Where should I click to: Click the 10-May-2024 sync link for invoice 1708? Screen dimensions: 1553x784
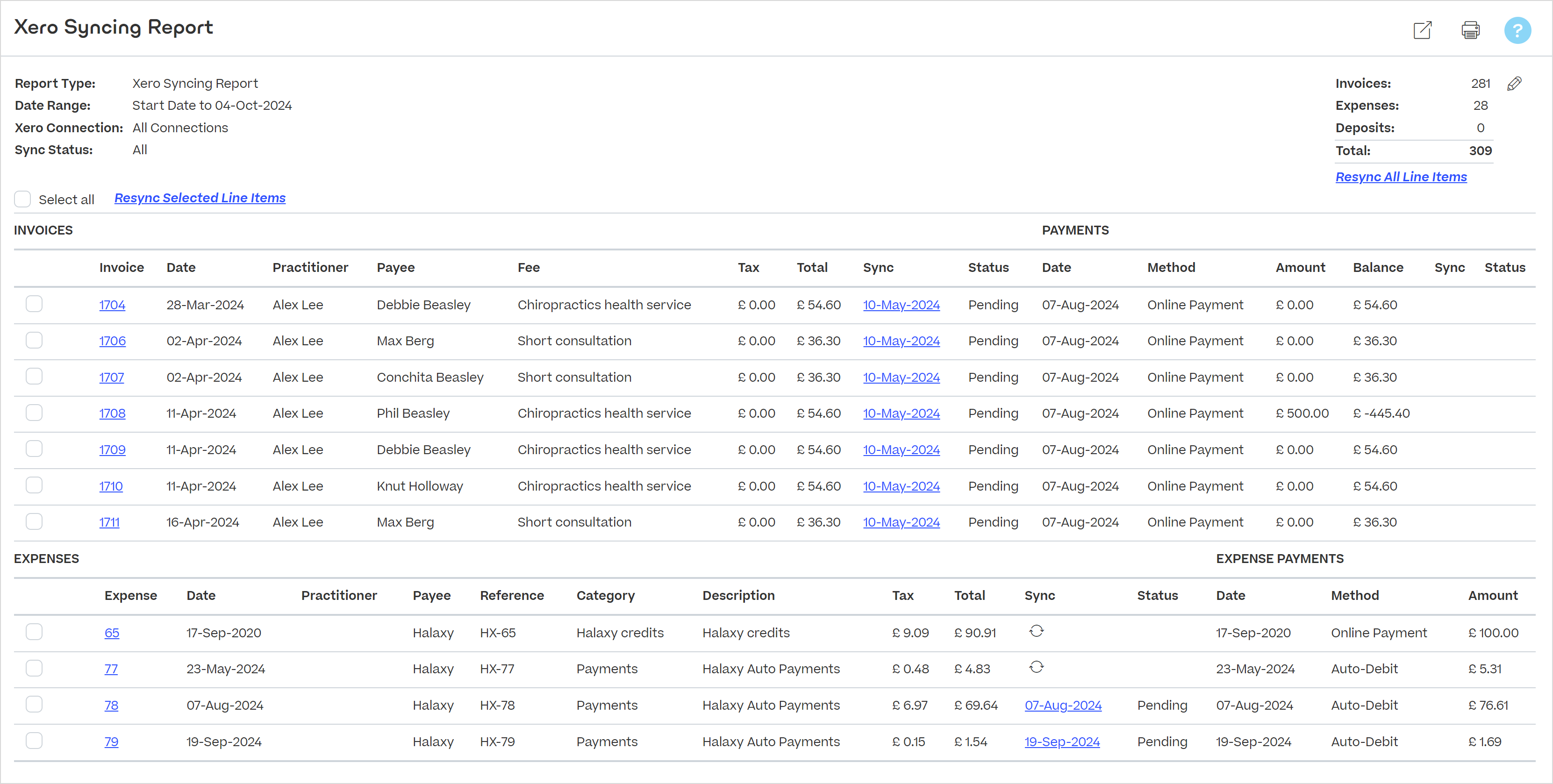(x=902, y=413)
